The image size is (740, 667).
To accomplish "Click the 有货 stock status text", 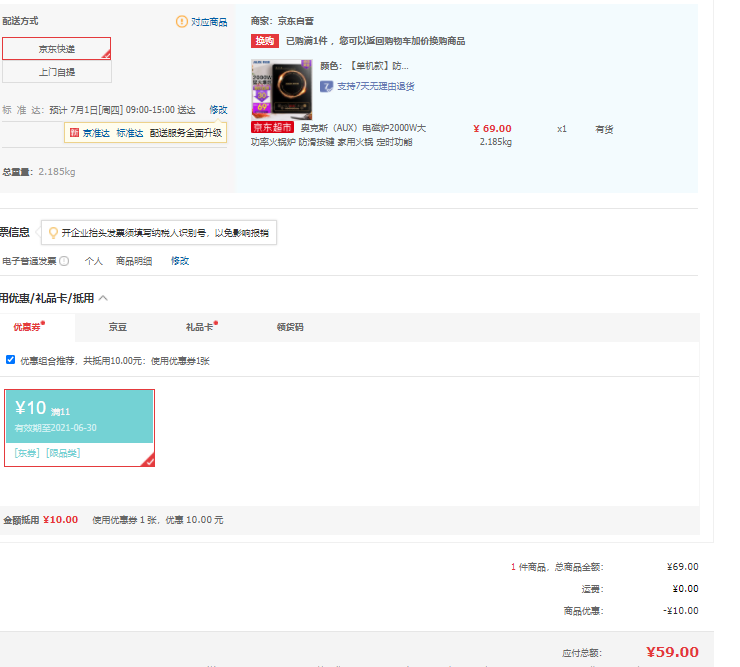I will [604, 129].
